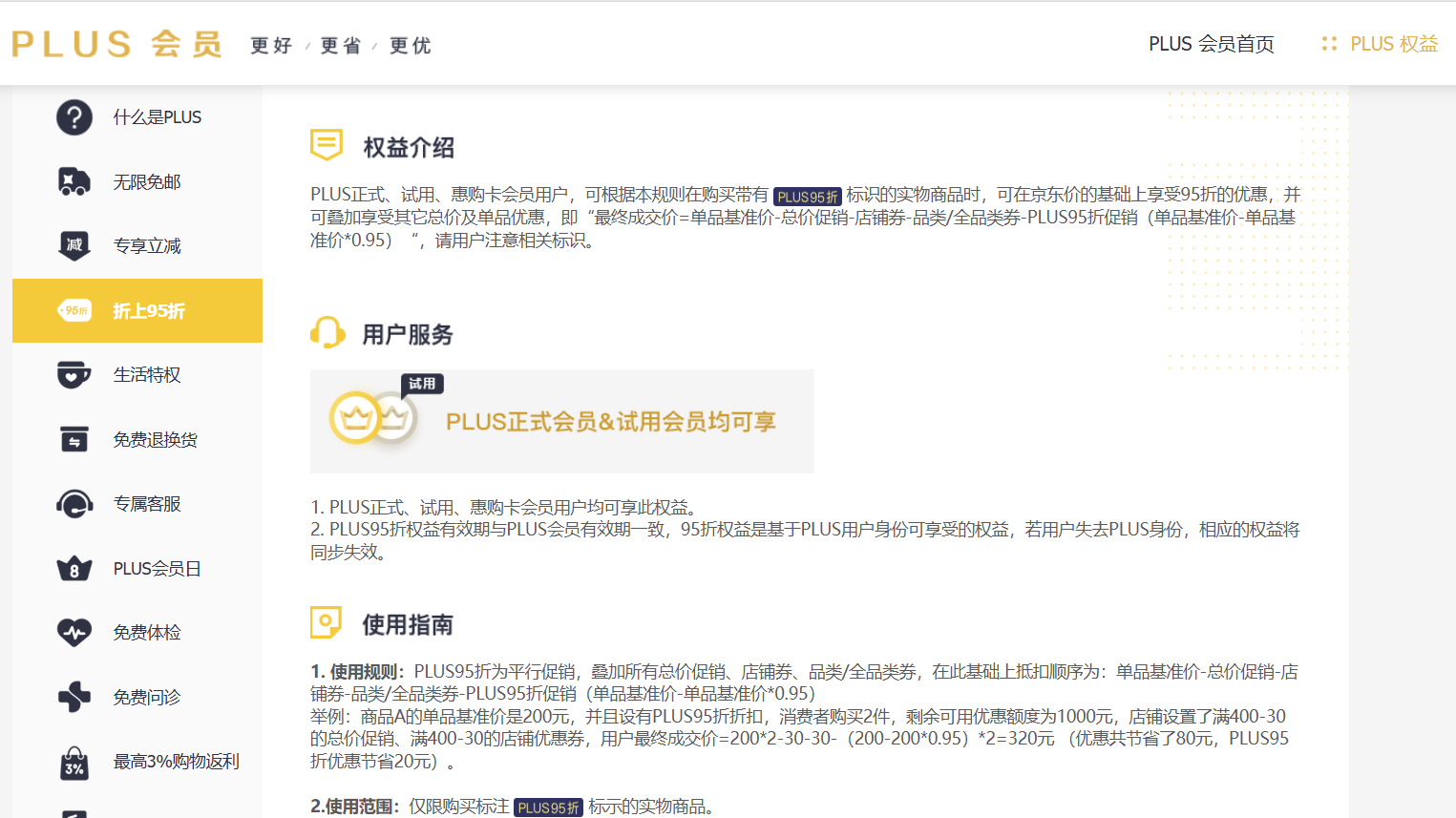This screenshot has width=1456, height=818.
Task: Click the 使用指南 section icon
Action: coord(327,622)
